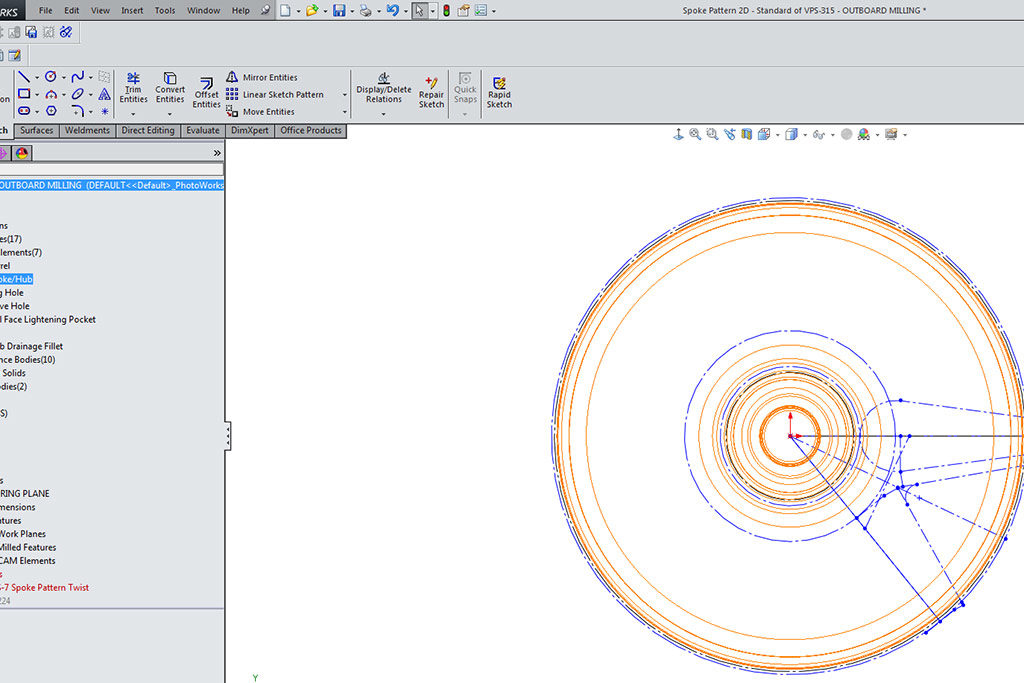Image resolution: width=1024 pixels, height=683 pixels.
Task: Open the Trim Entities dropdown arrow
Action: (133, 114)
